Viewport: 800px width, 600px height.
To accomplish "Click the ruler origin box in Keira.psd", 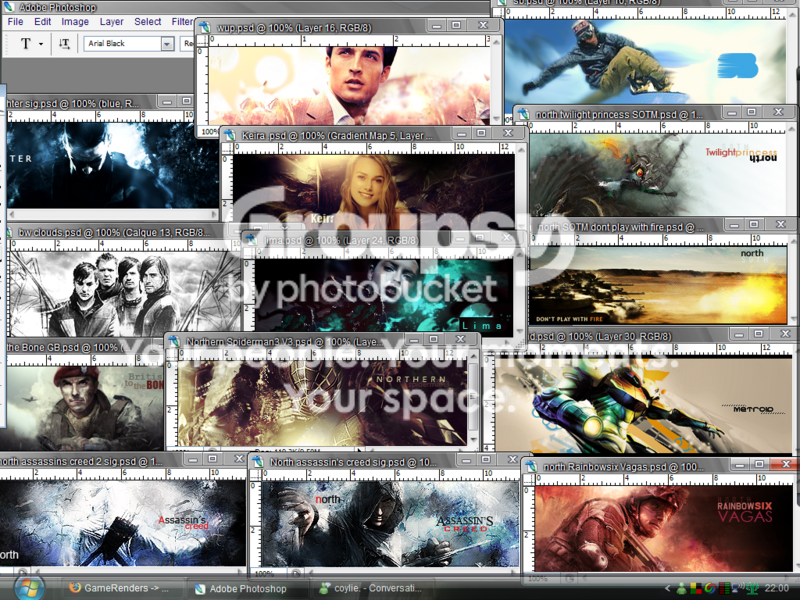I will [x=228, y=148].
